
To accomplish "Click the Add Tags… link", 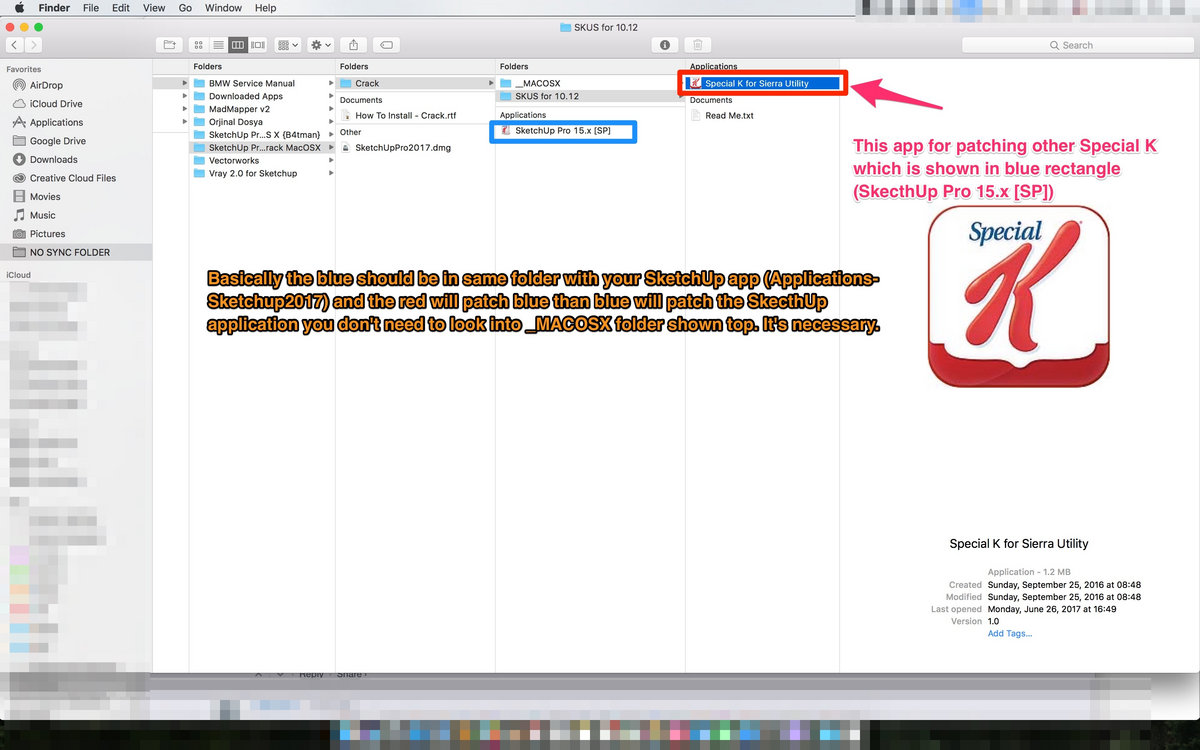I will tap(1010, 633).
